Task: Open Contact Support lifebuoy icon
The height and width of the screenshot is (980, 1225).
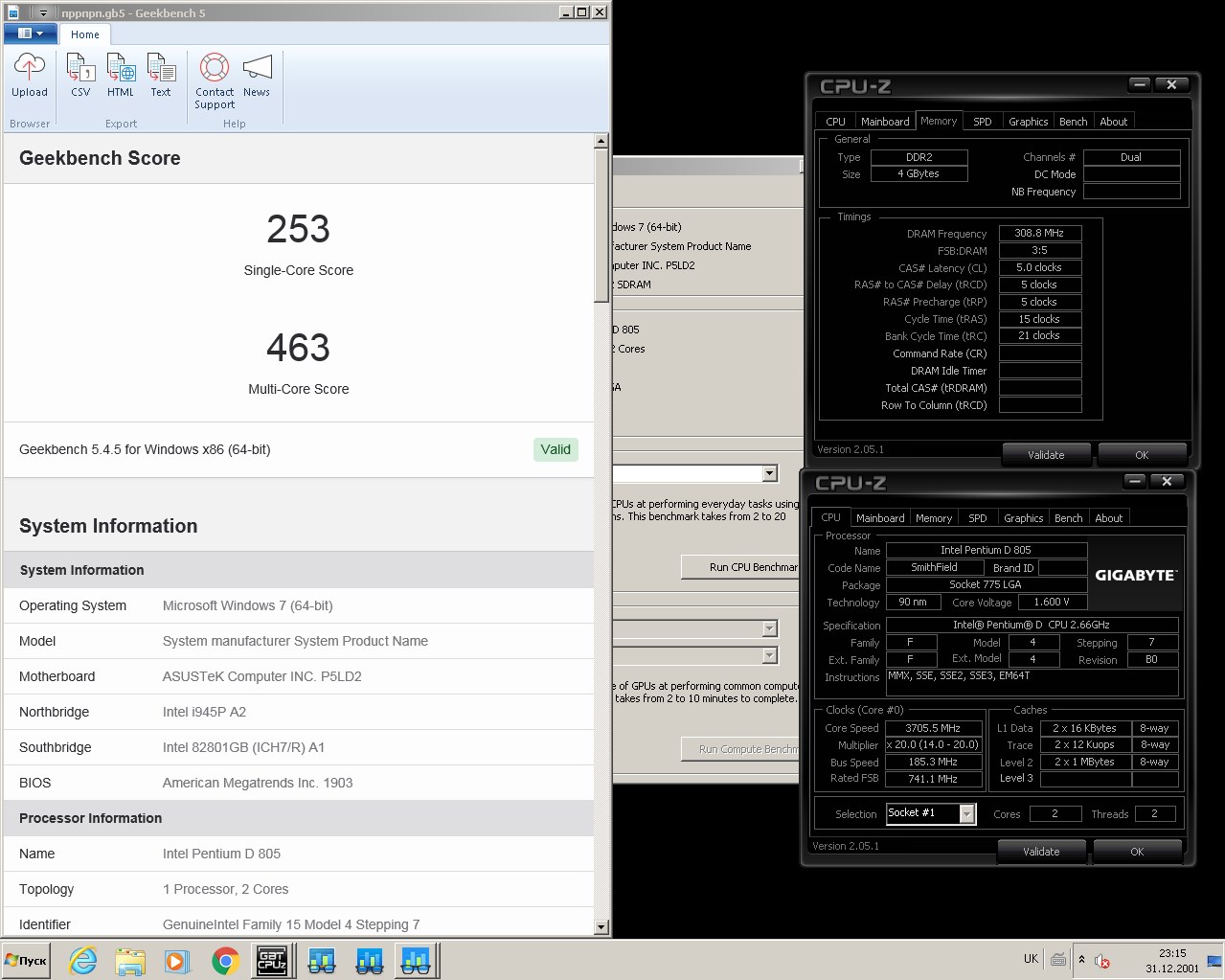Action: point(215,67)
